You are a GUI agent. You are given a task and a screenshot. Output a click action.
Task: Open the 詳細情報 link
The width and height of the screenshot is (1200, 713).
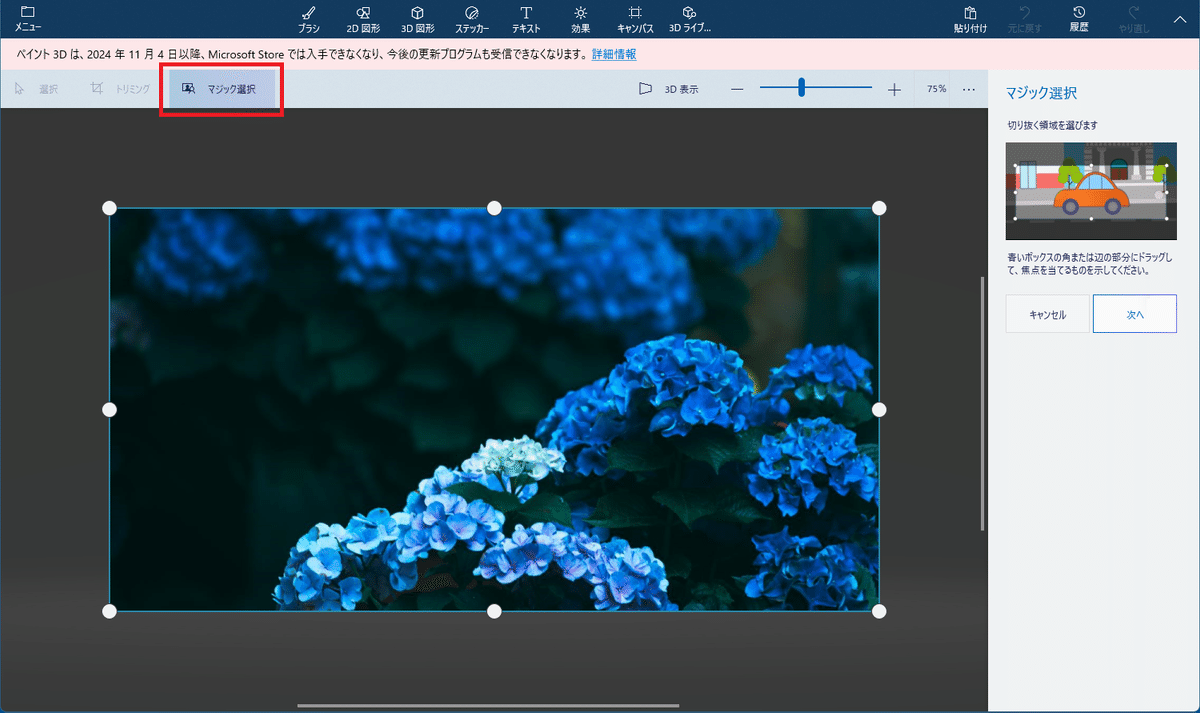click(x=614, y=54)
